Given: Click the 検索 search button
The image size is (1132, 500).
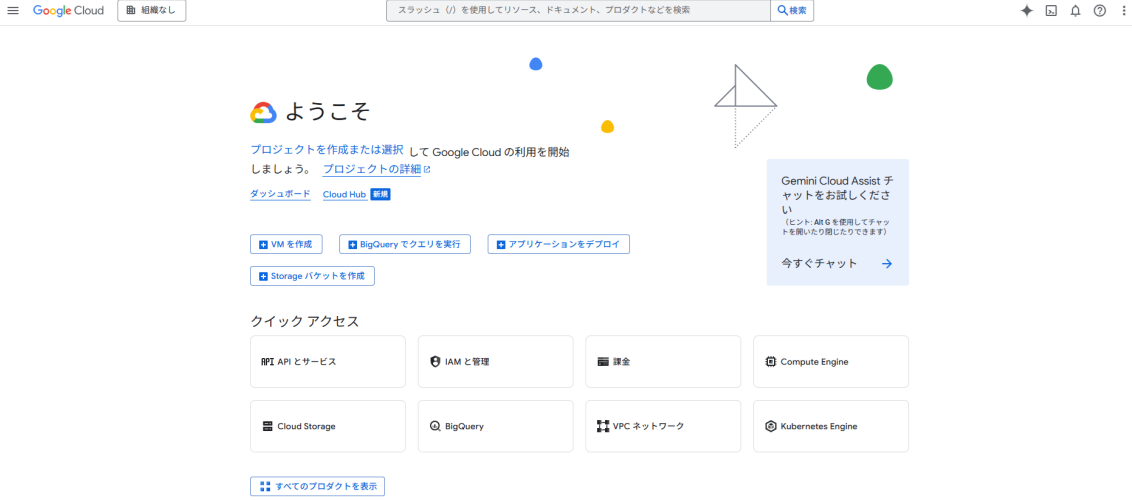Looking at the screenshot, I should (x=792, y=11).
